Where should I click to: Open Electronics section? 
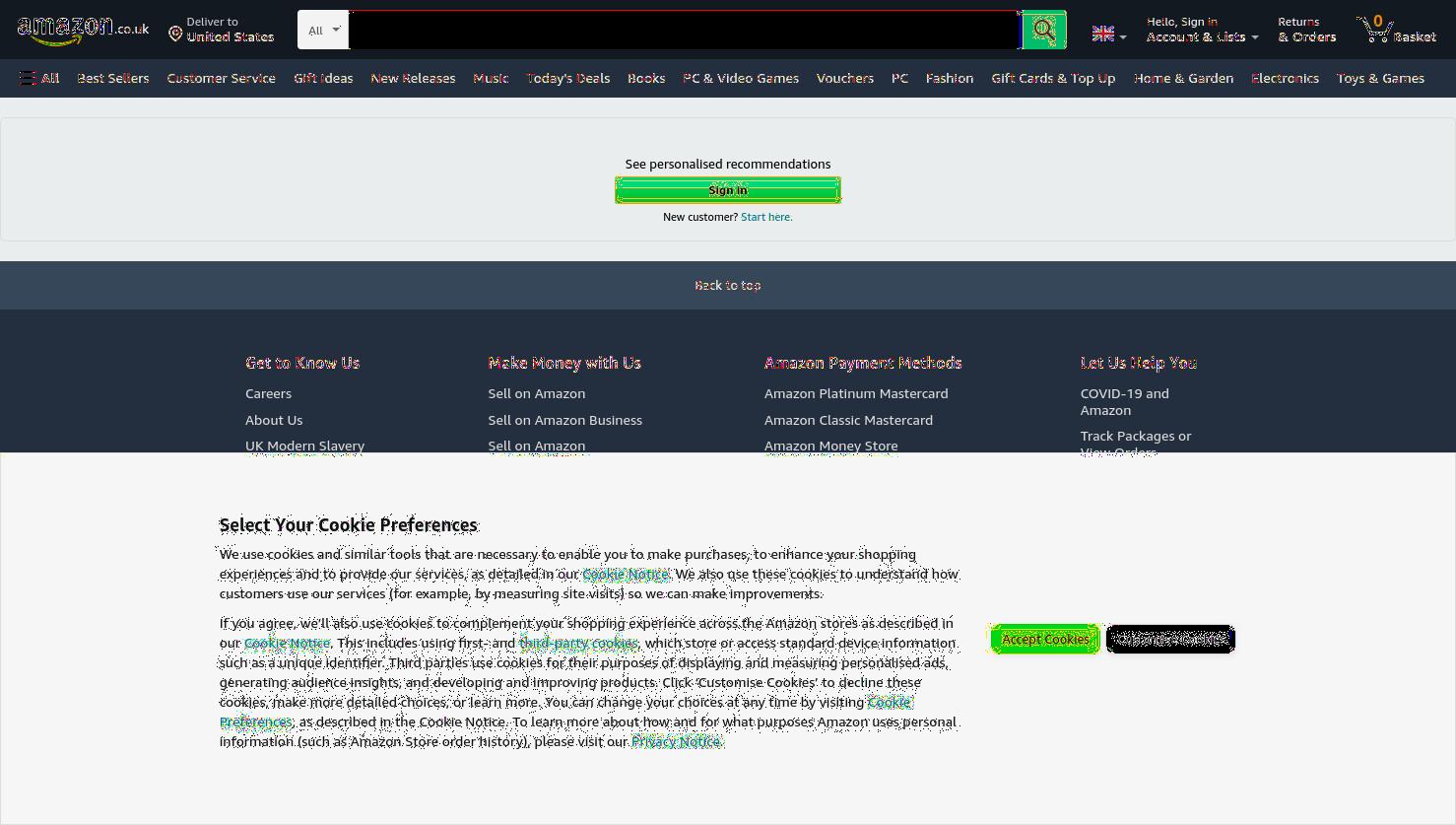(x=1285, y=78)
